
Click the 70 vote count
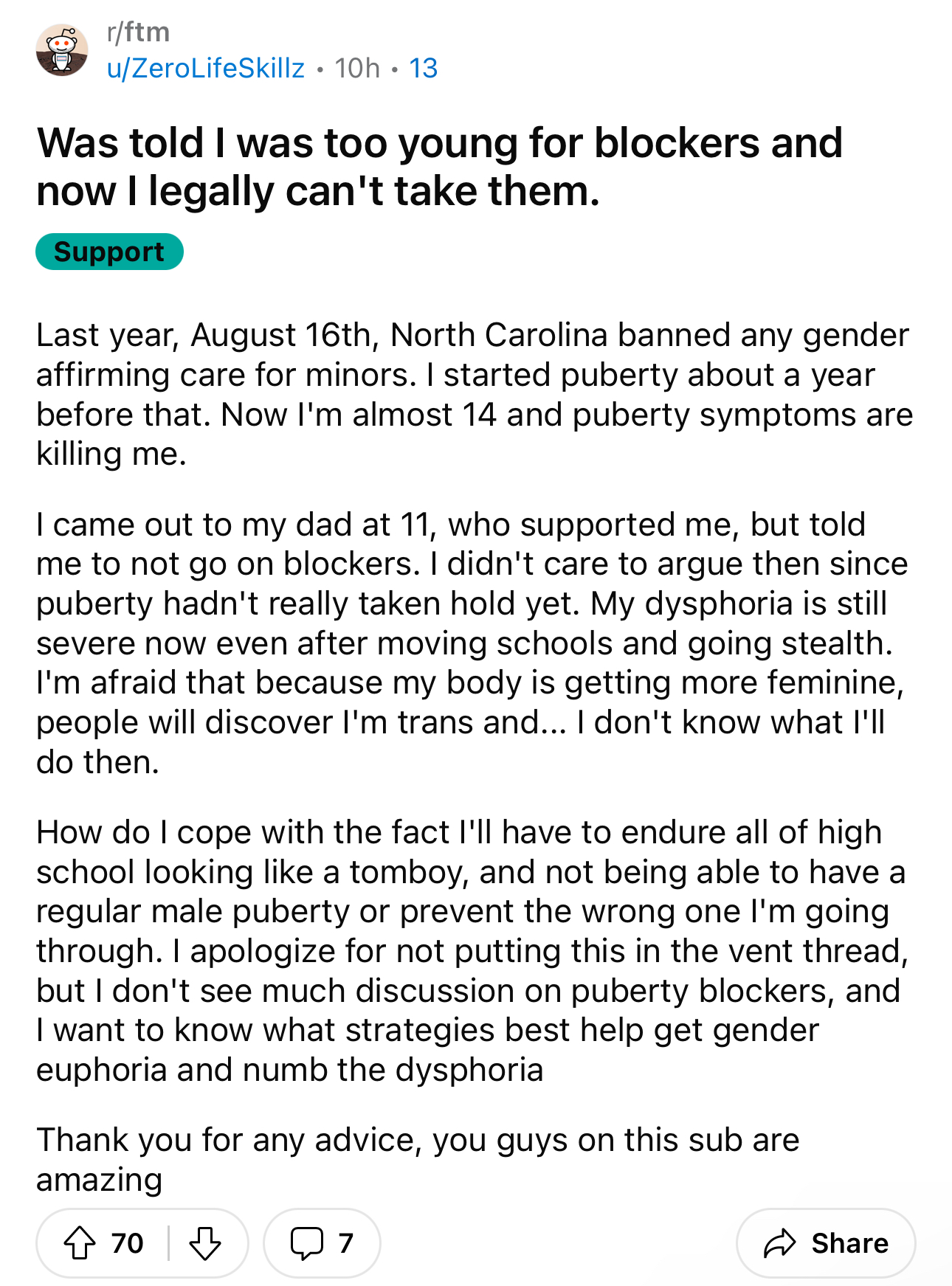pos(128,1243)
